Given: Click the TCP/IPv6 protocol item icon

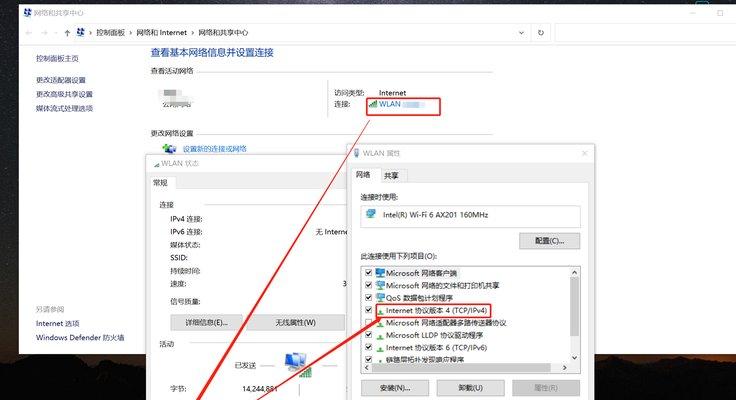Looking at the screenshot, I should pyautogui.click(x=380, y=348).
